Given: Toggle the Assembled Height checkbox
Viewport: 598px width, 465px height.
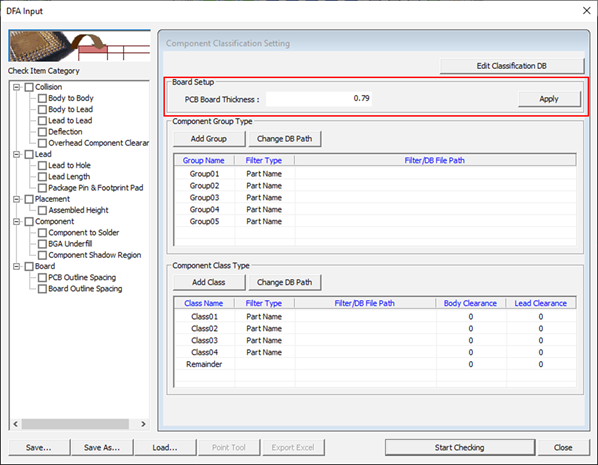Looking at the screenshot, I should tap(42, 211).
